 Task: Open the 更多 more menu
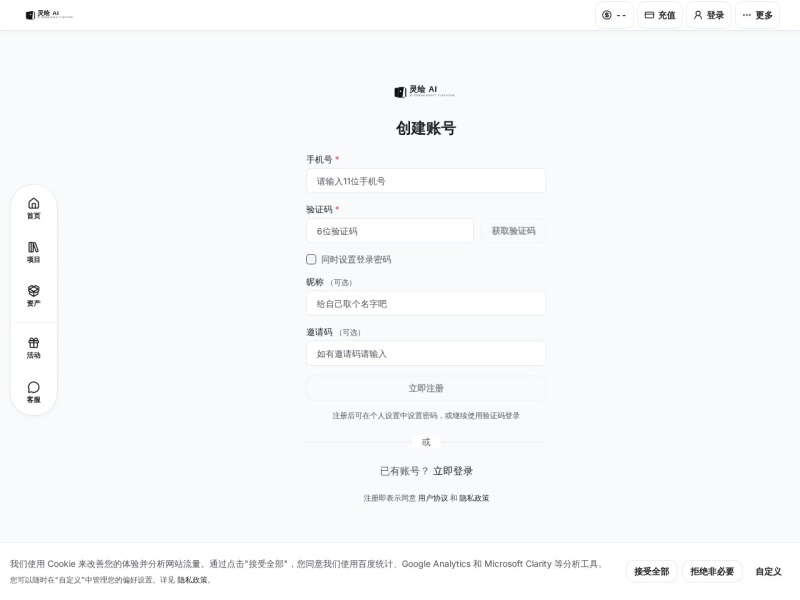[757, 15]
